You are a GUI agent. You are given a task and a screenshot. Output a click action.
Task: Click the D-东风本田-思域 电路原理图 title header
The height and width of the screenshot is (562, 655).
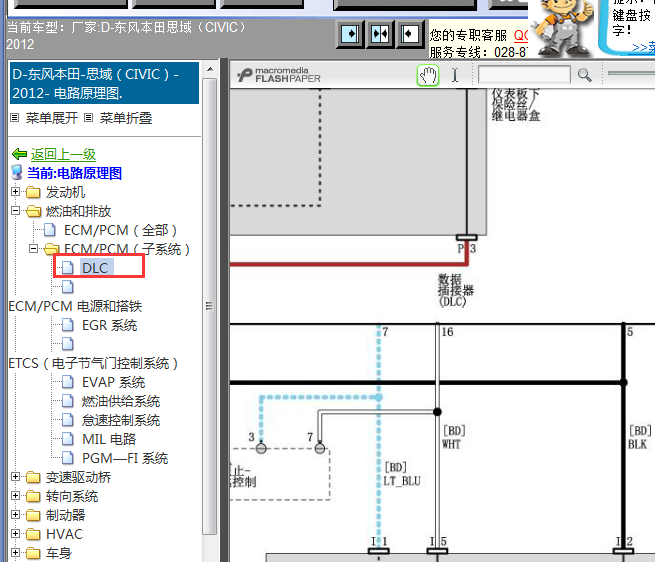(104, 83)
